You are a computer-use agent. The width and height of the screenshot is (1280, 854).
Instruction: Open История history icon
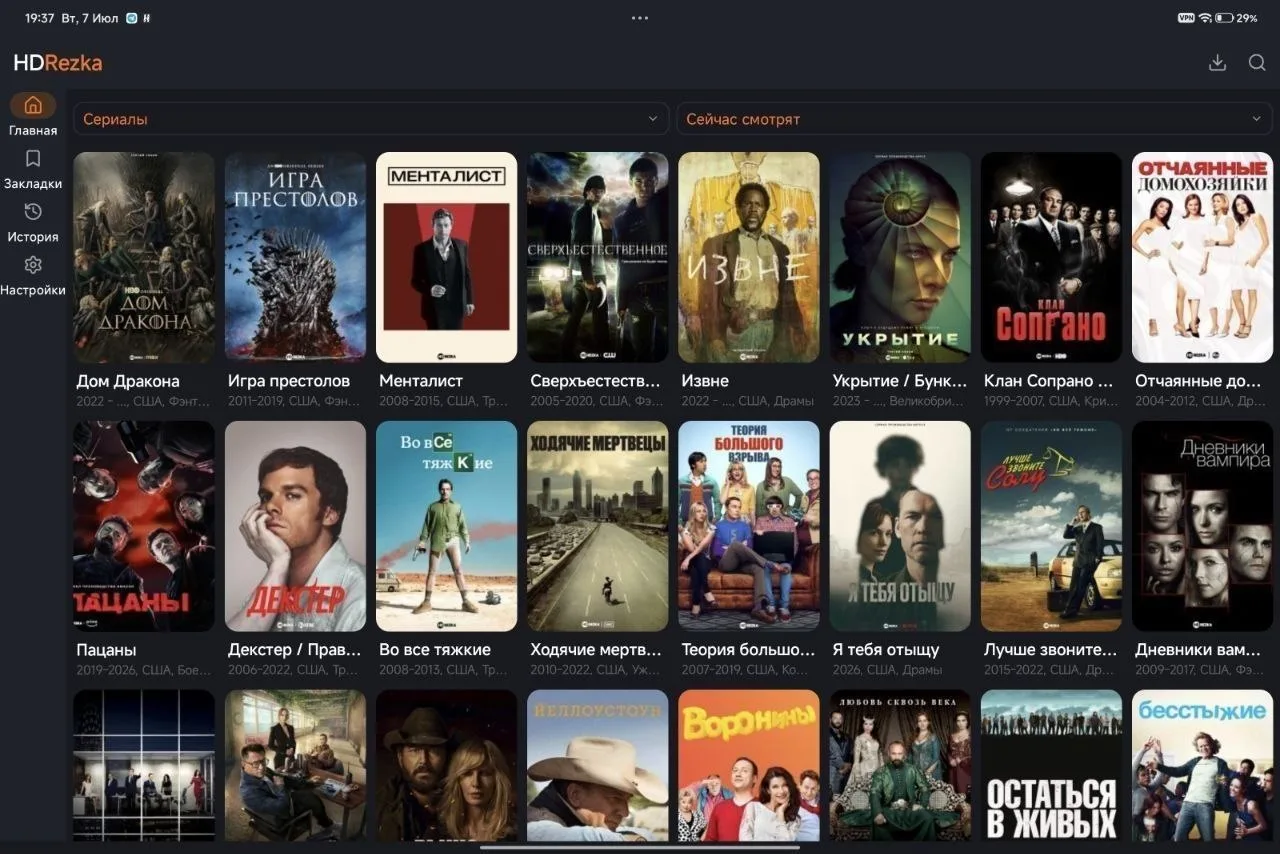[33, 211]
